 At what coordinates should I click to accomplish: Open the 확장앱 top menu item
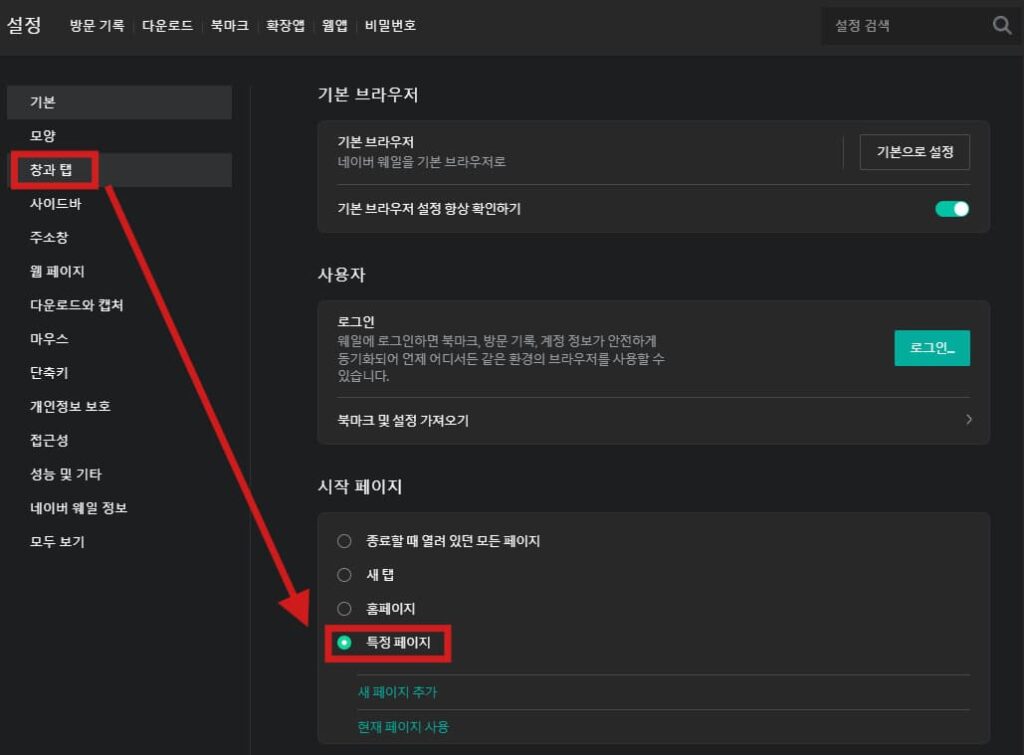[x=285, y=26]
